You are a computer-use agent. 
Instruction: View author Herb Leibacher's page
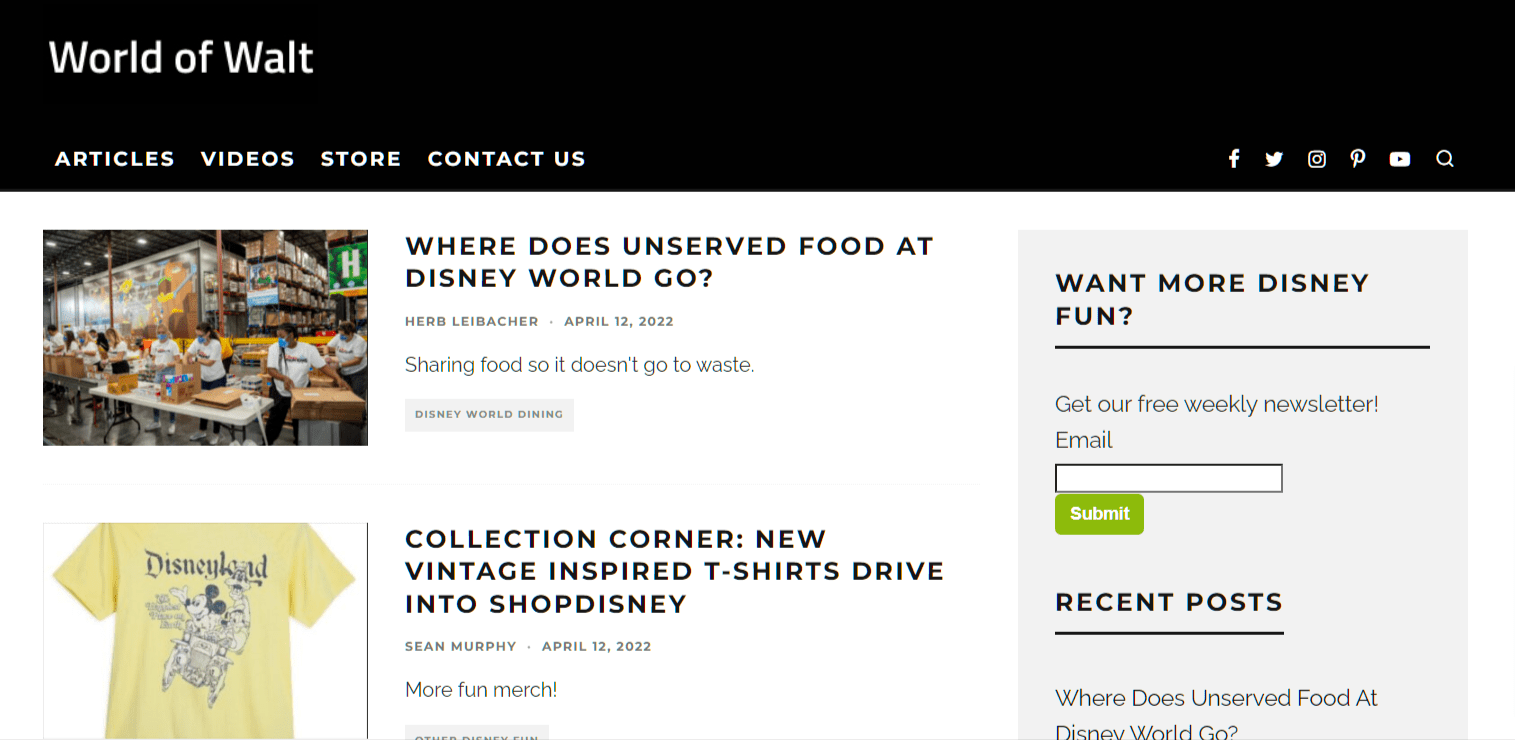pyautogui.click(x=472, y=322)
